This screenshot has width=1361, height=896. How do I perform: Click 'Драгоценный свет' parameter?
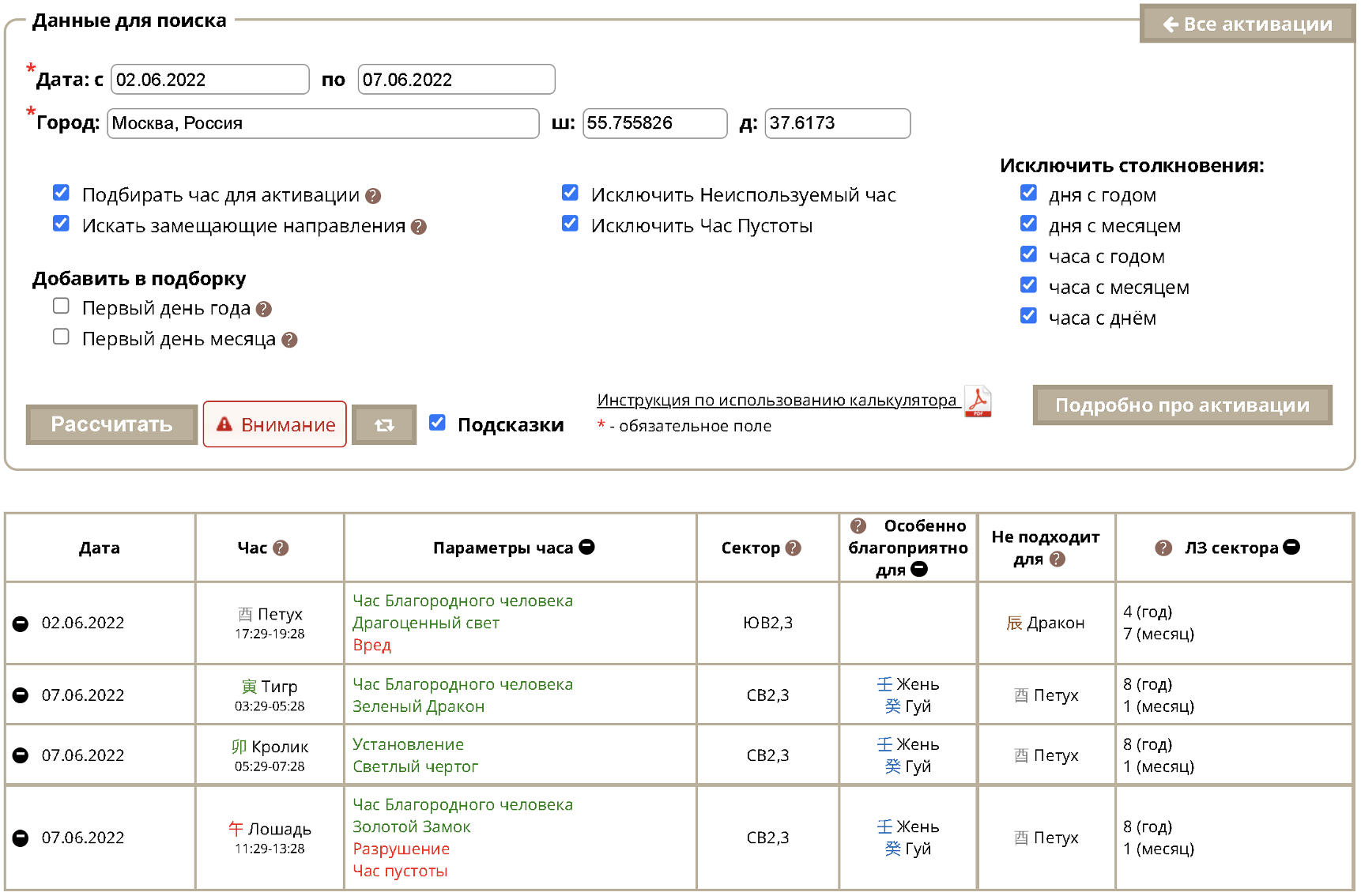pos(426,623)
